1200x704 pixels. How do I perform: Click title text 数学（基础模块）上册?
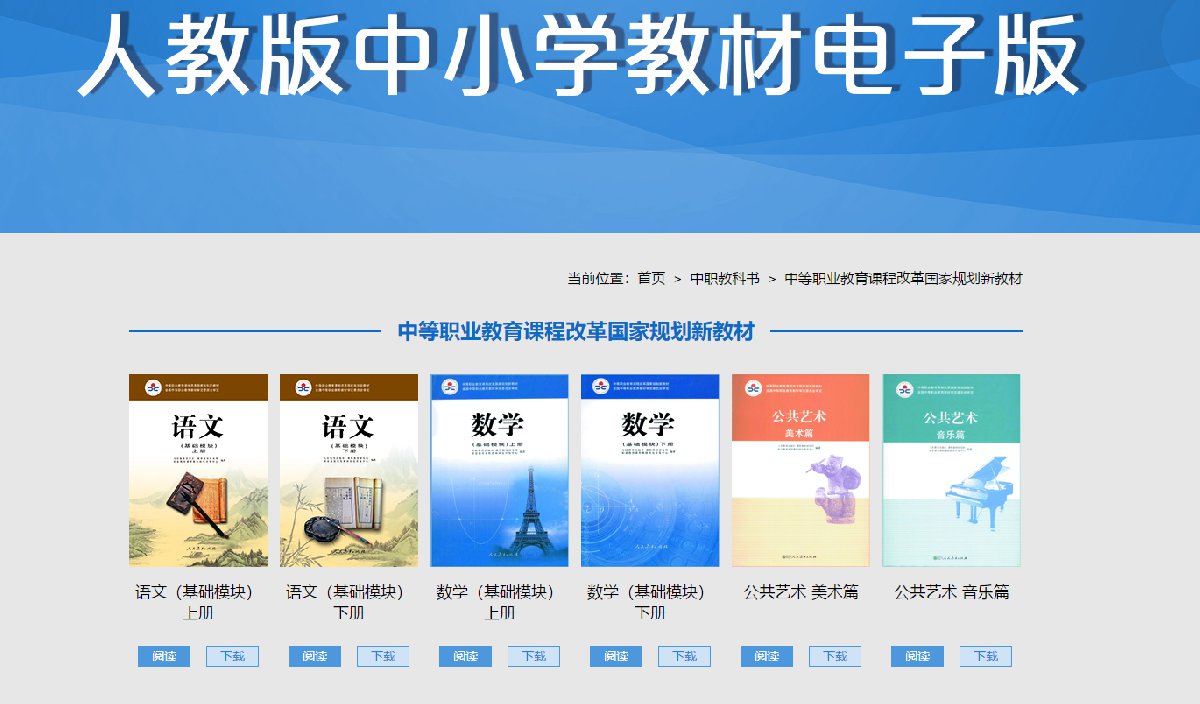point(497,602)
